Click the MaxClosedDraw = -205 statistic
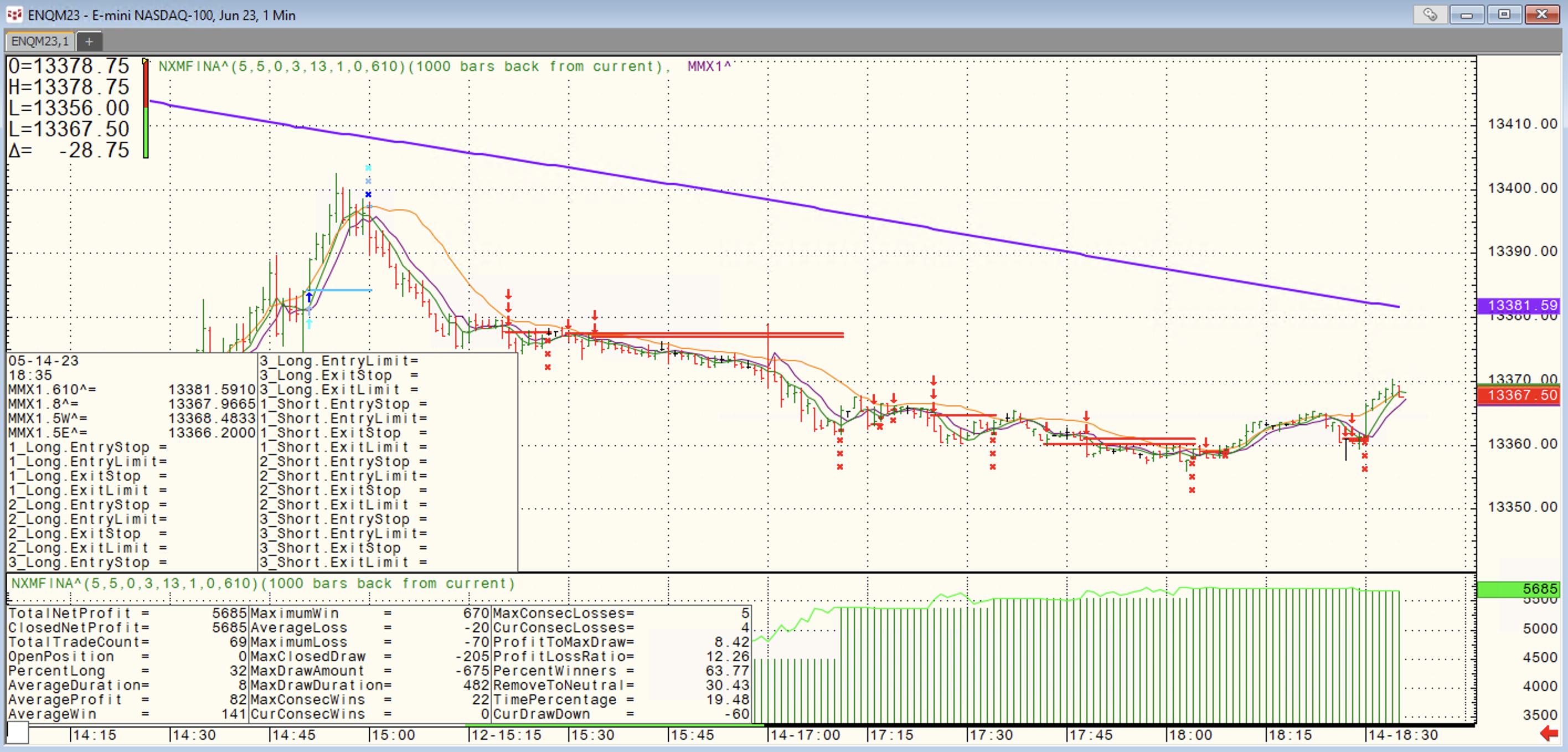This screenshot has width=1568, height=752. pos(370,656)
